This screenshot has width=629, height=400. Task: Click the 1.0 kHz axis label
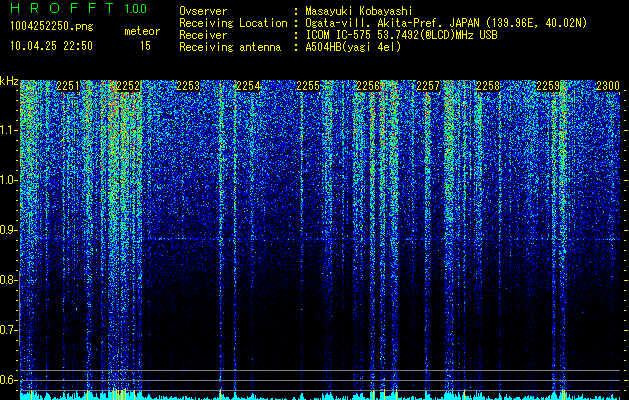click(x=8, y=180)
